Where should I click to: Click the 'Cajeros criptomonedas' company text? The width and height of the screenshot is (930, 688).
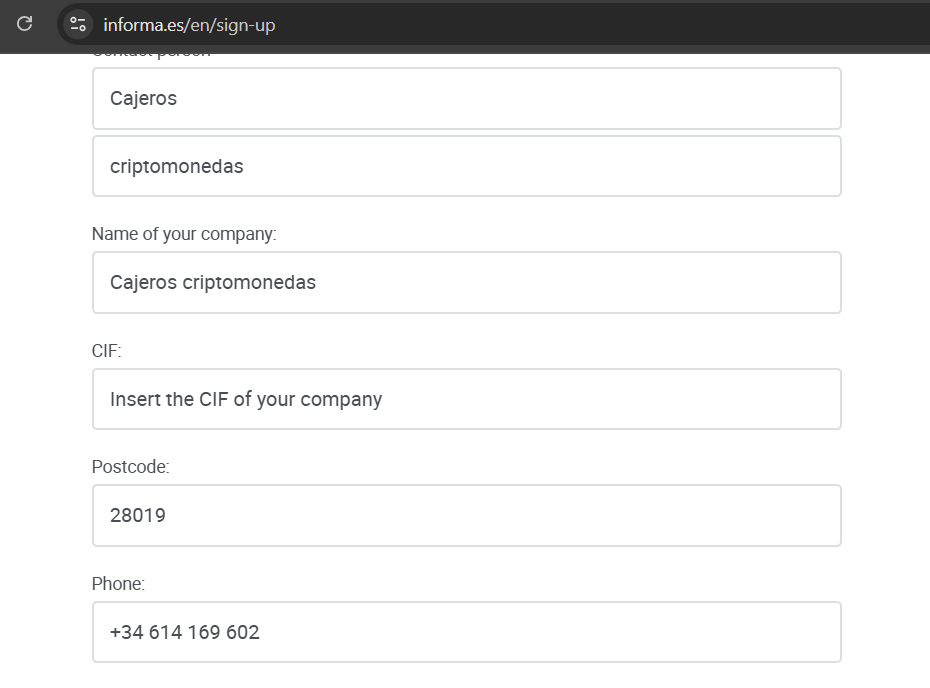point(213,282)
